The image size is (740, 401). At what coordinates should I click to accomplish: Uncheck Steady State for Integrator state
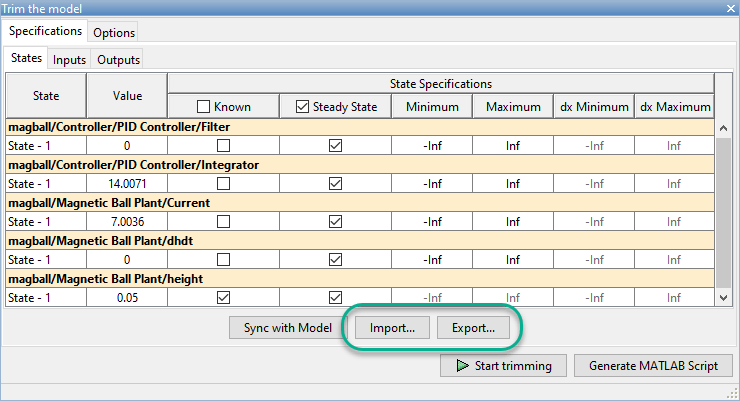coord(335,183)
